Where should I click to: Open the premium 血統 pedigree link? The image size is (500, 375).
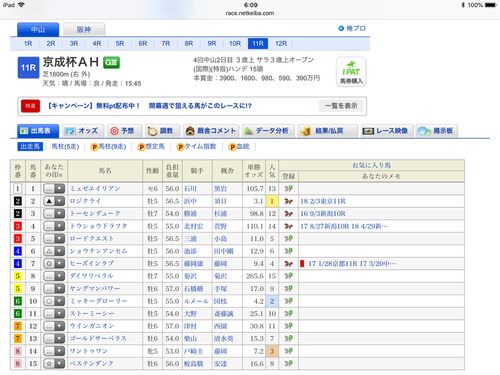tap(239, 147)
